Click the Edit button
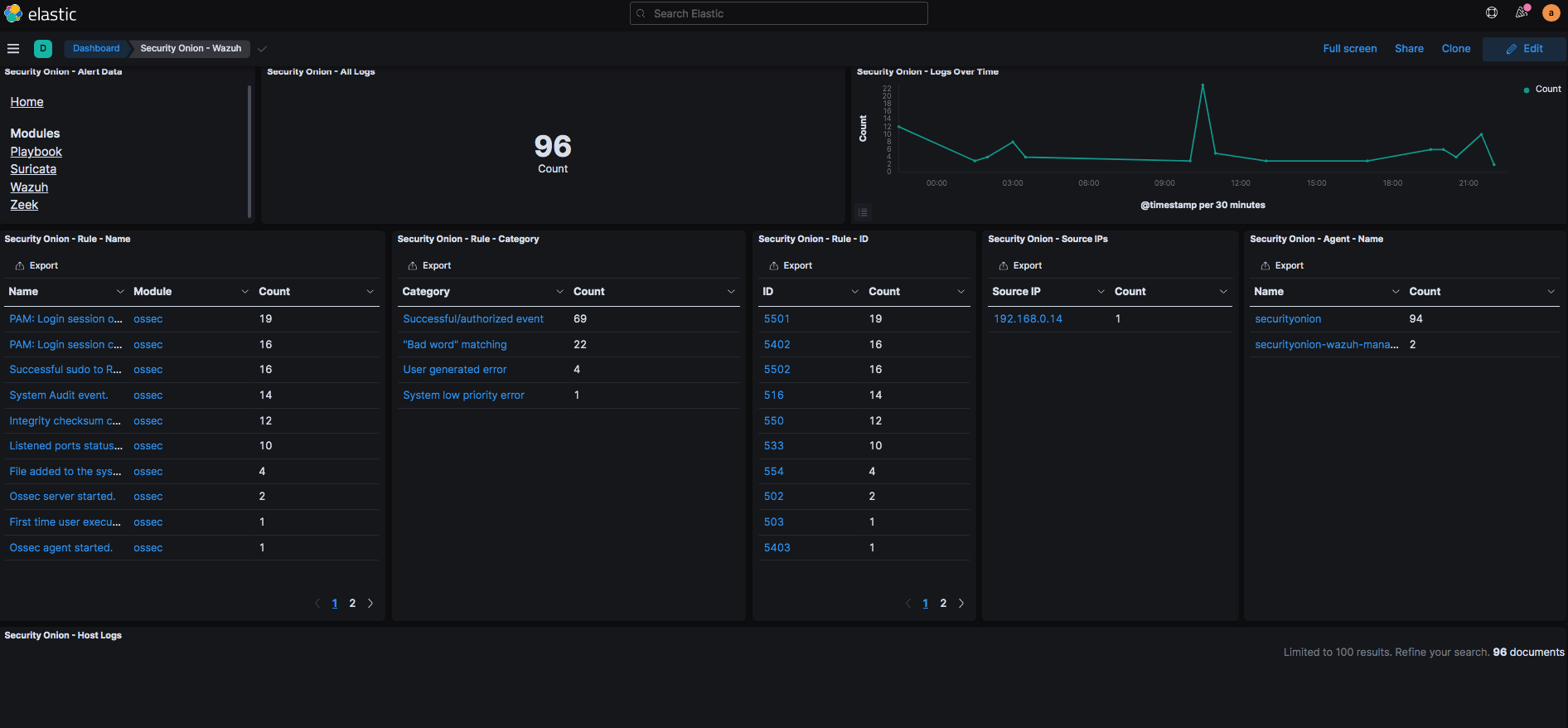 (x=1524, y=49)
